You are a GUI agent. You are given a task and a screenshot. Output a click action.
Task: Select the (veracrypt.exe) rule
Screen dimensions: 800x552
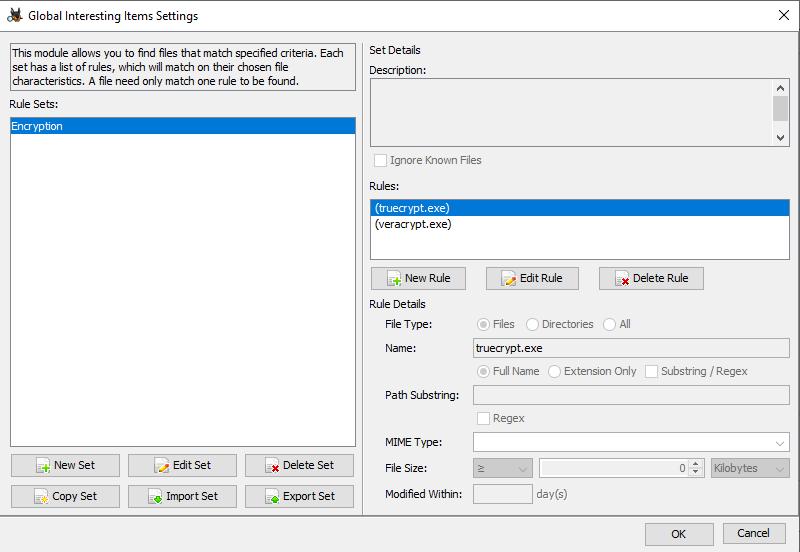click(412, 224)
